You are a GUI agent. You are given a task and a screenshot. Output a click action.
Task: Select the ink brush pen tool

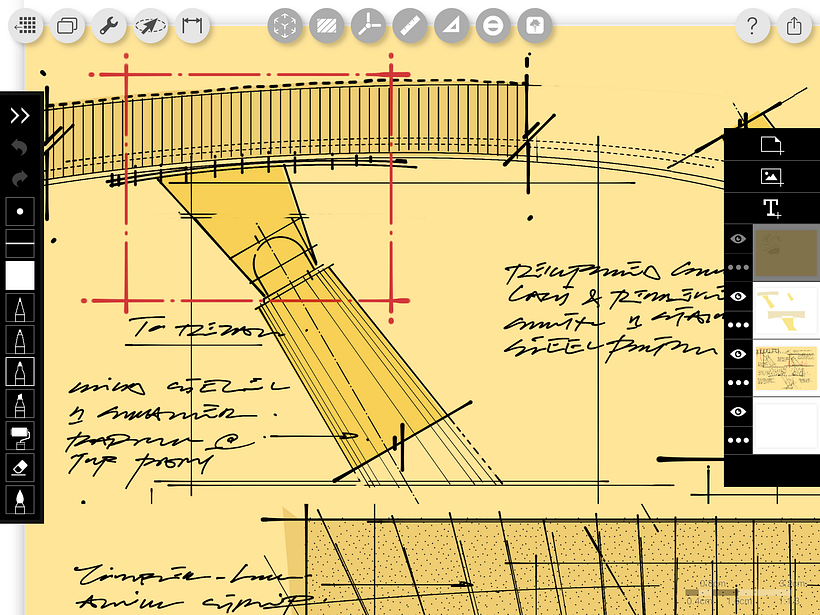[x=20, y=500]
